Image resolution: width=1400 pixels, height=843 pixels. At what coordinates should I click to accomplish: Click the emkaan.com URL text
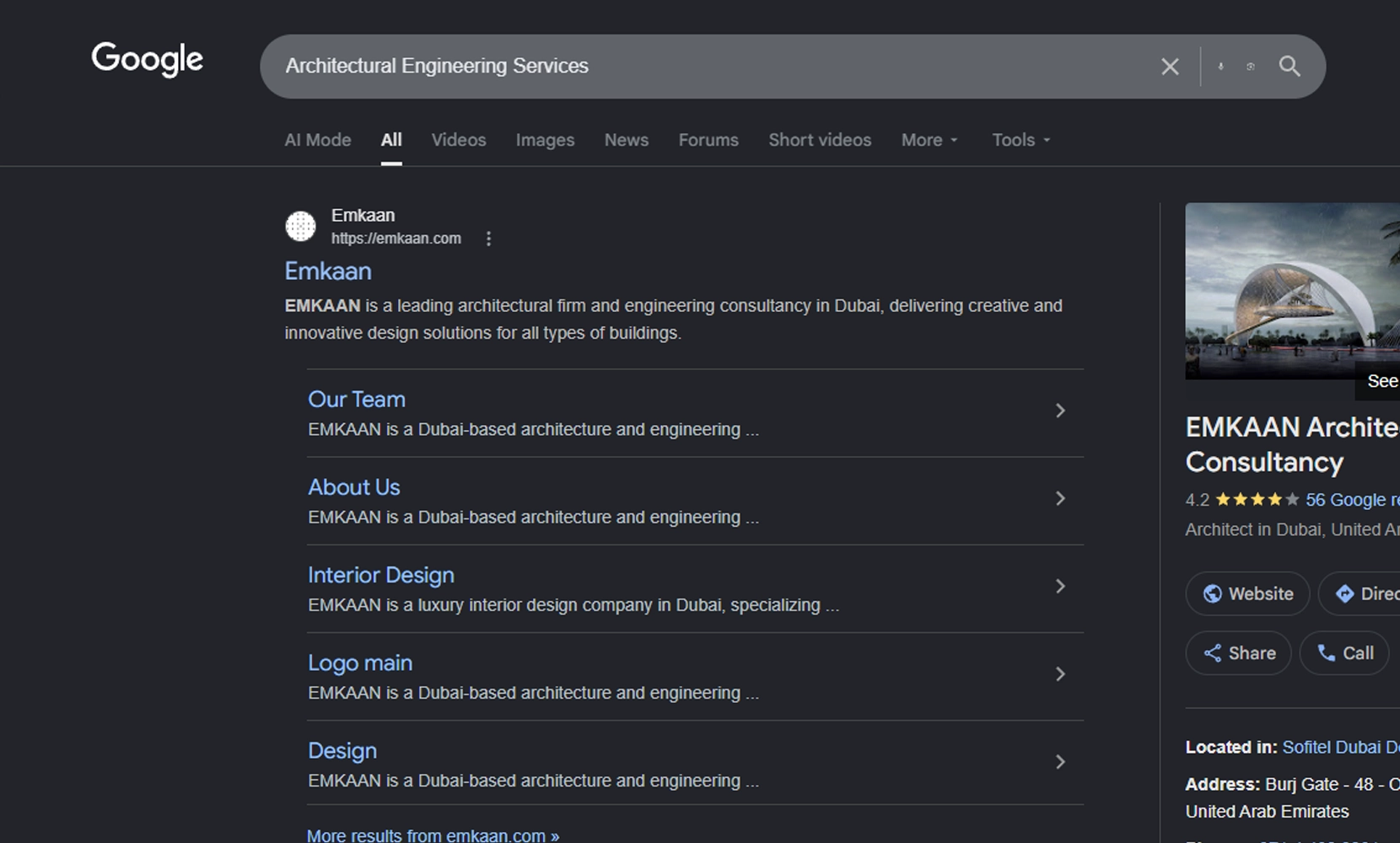[396, 239]
